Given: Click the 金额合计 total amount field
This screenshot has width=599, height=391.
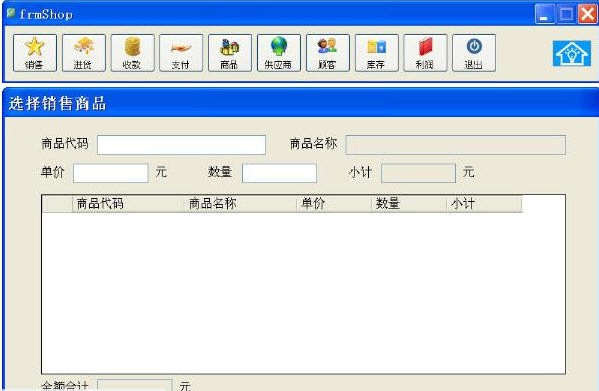Looking at the screenshot, I should point(134,385).
